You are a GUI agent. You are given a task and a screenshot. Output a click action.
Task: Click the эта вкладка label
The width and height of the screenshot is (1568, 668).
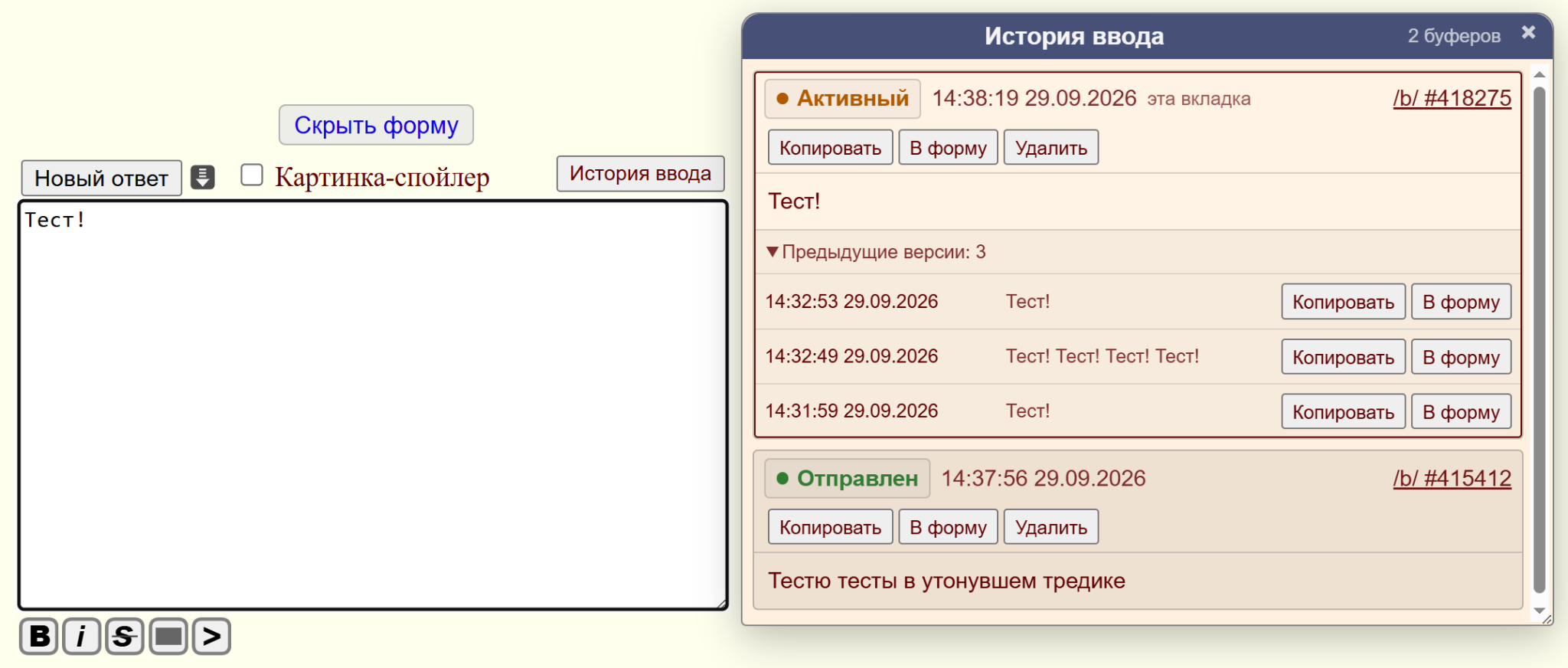1199,100
